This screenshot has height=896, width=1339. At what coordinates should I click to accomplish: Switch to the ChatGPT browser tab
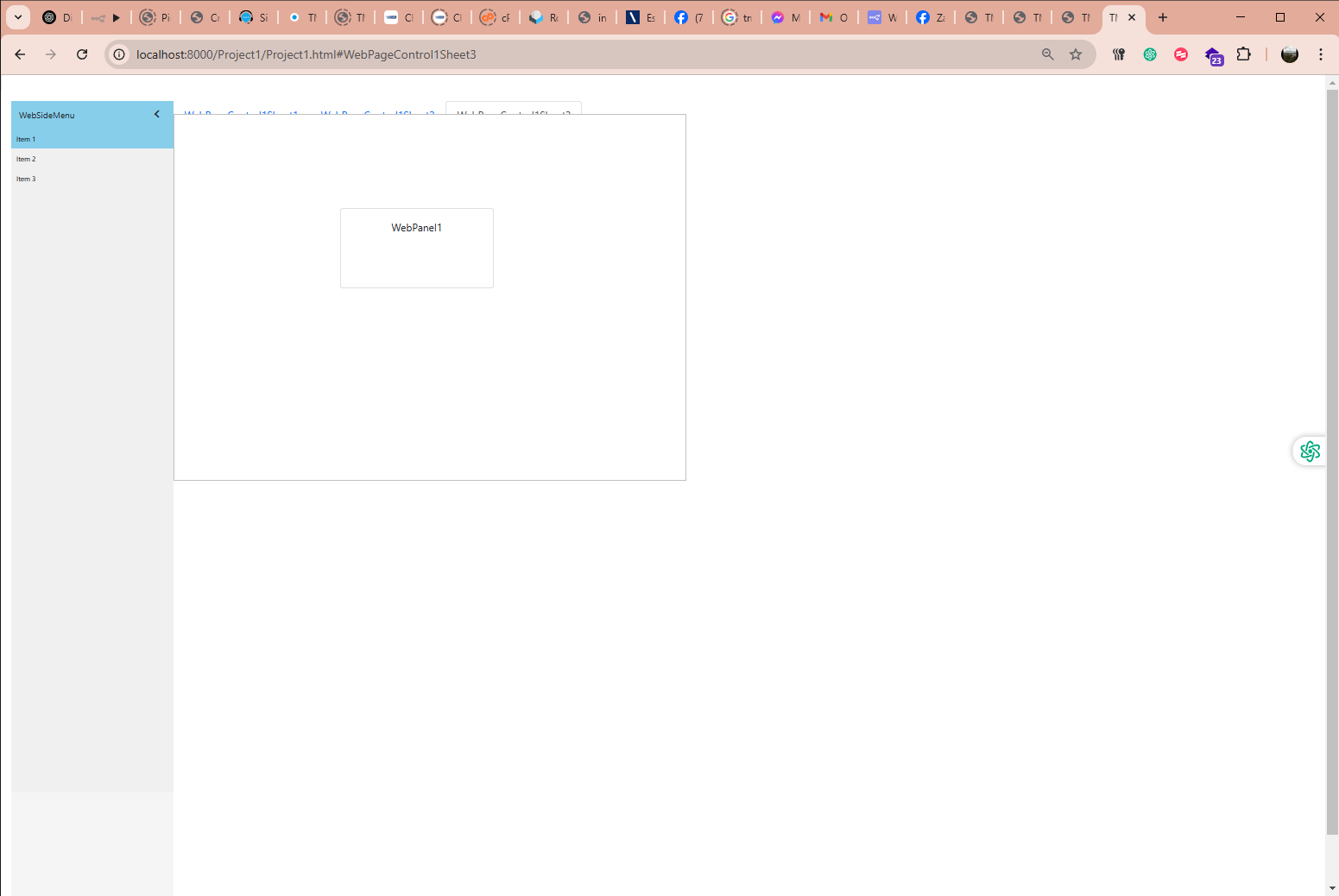[x=58, y=17]
